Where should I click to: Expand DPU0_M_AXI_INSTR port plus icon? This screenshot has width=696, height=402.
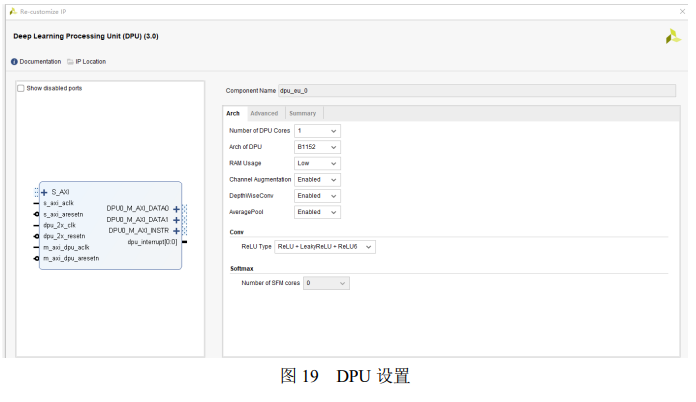tap(176, 231)
